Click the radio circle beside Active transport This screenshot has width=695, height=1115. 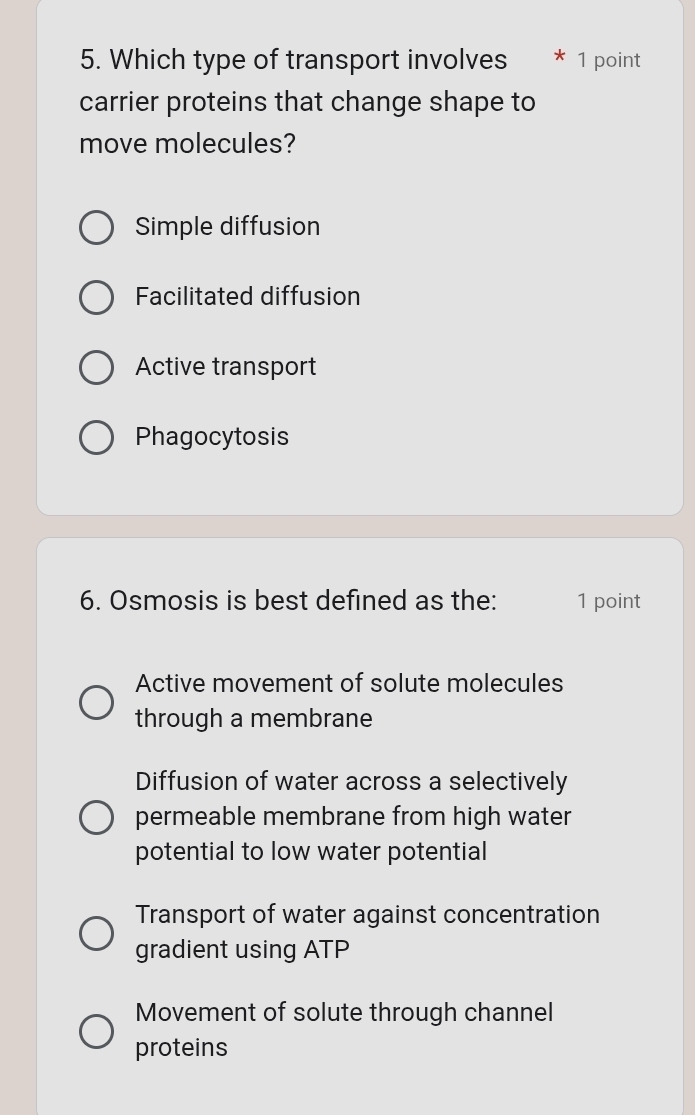[x=97, y=367]
